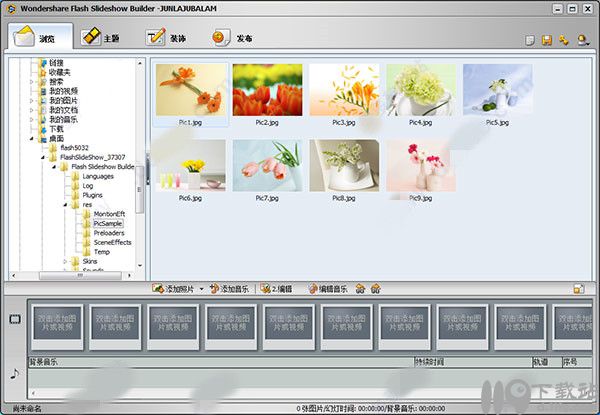
Task: Click the folder tree scroll-down arrow
Action: [140, 265]
